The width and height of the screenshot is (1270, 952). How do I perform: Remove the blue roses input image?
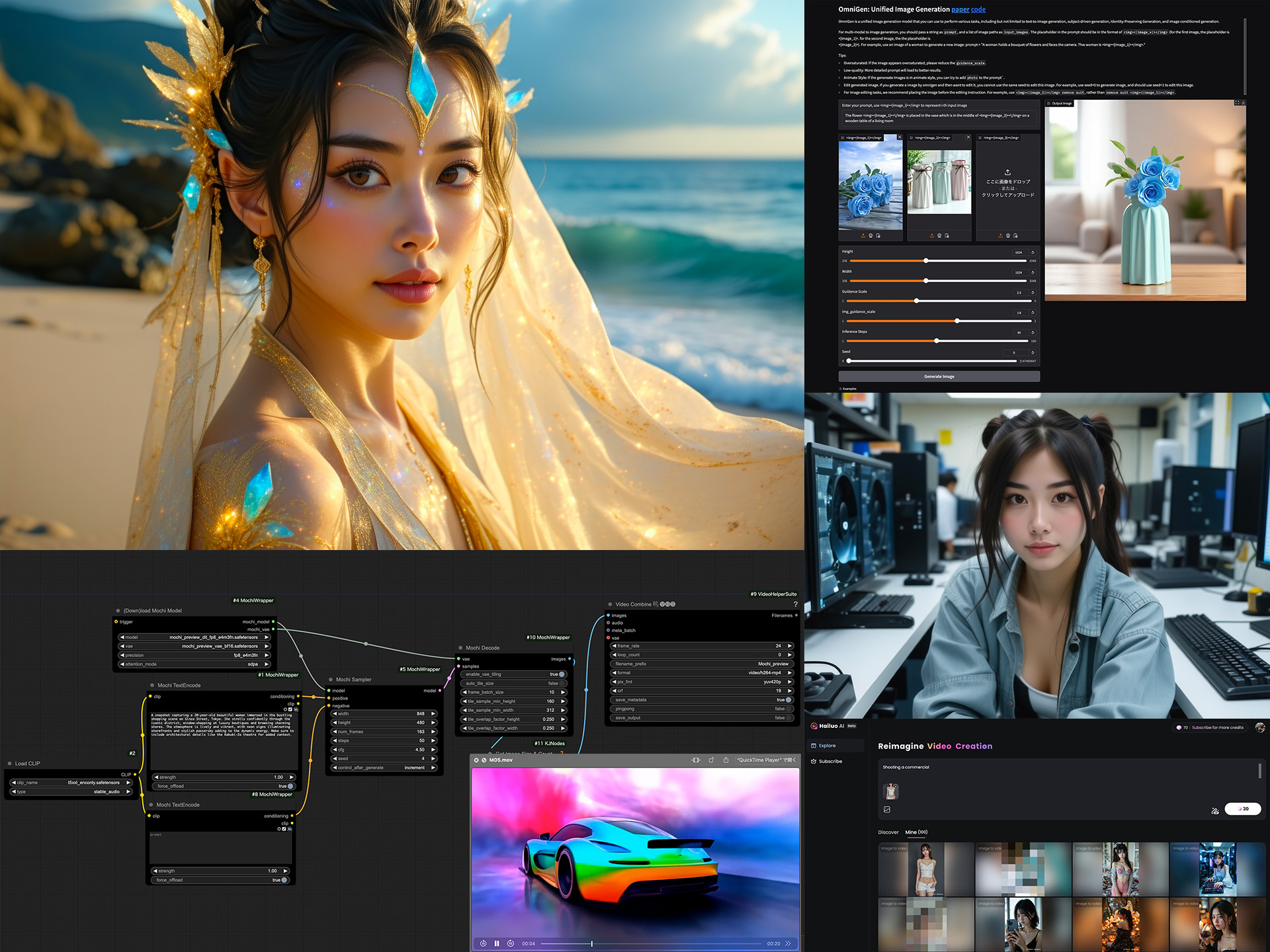click(900, 138)
